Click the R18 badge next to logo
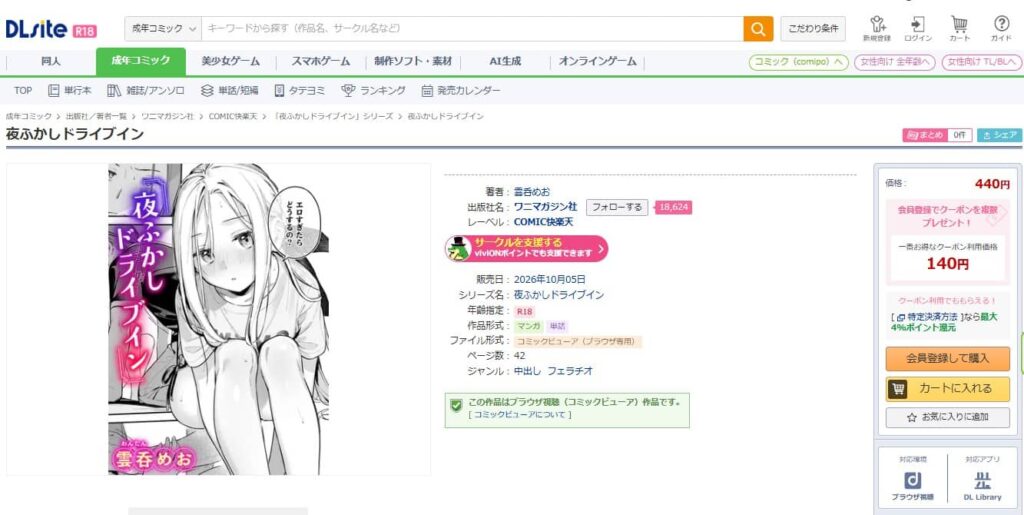The width and height of the screenshot is (1024, 515). [84, 31]
